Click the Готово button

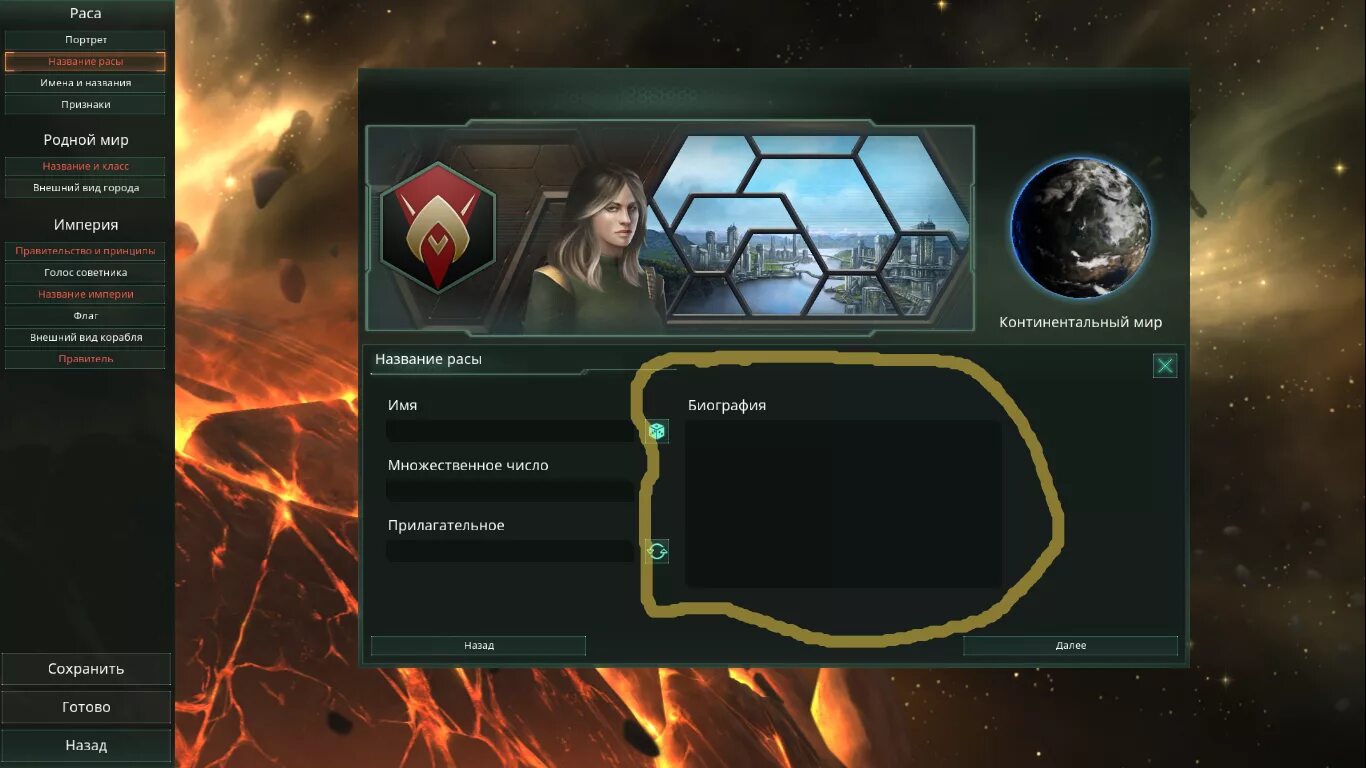coord(86,707)
